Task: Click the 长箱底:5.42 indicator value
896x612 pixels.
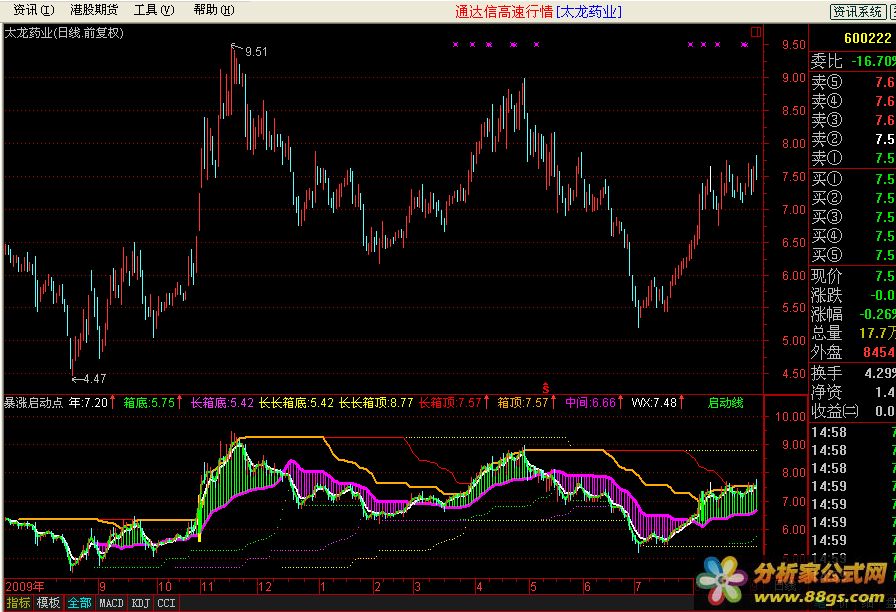Action: (222, 403)
